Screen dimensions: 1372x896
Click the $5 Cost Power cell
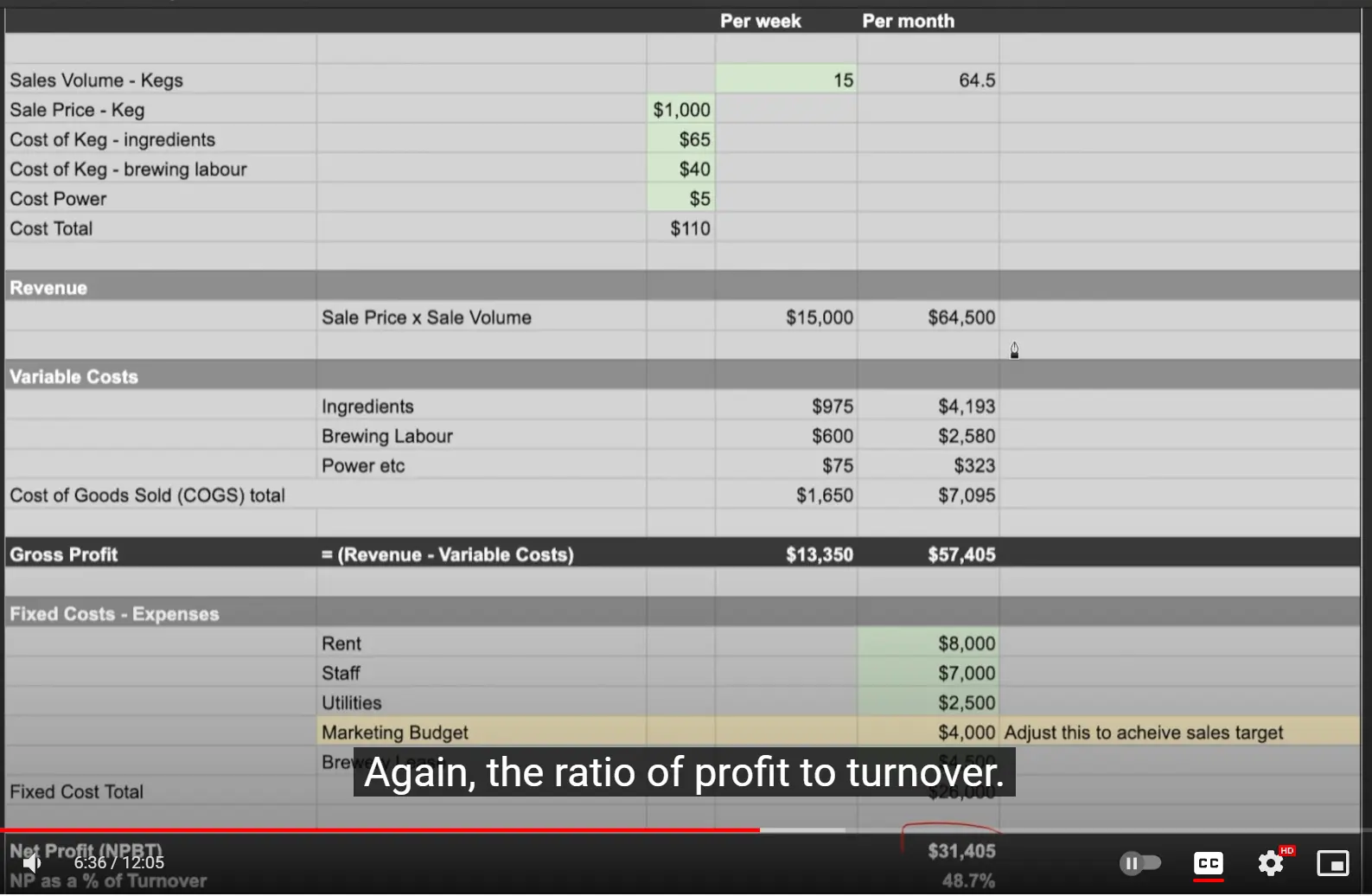click(x=681, y=199)
